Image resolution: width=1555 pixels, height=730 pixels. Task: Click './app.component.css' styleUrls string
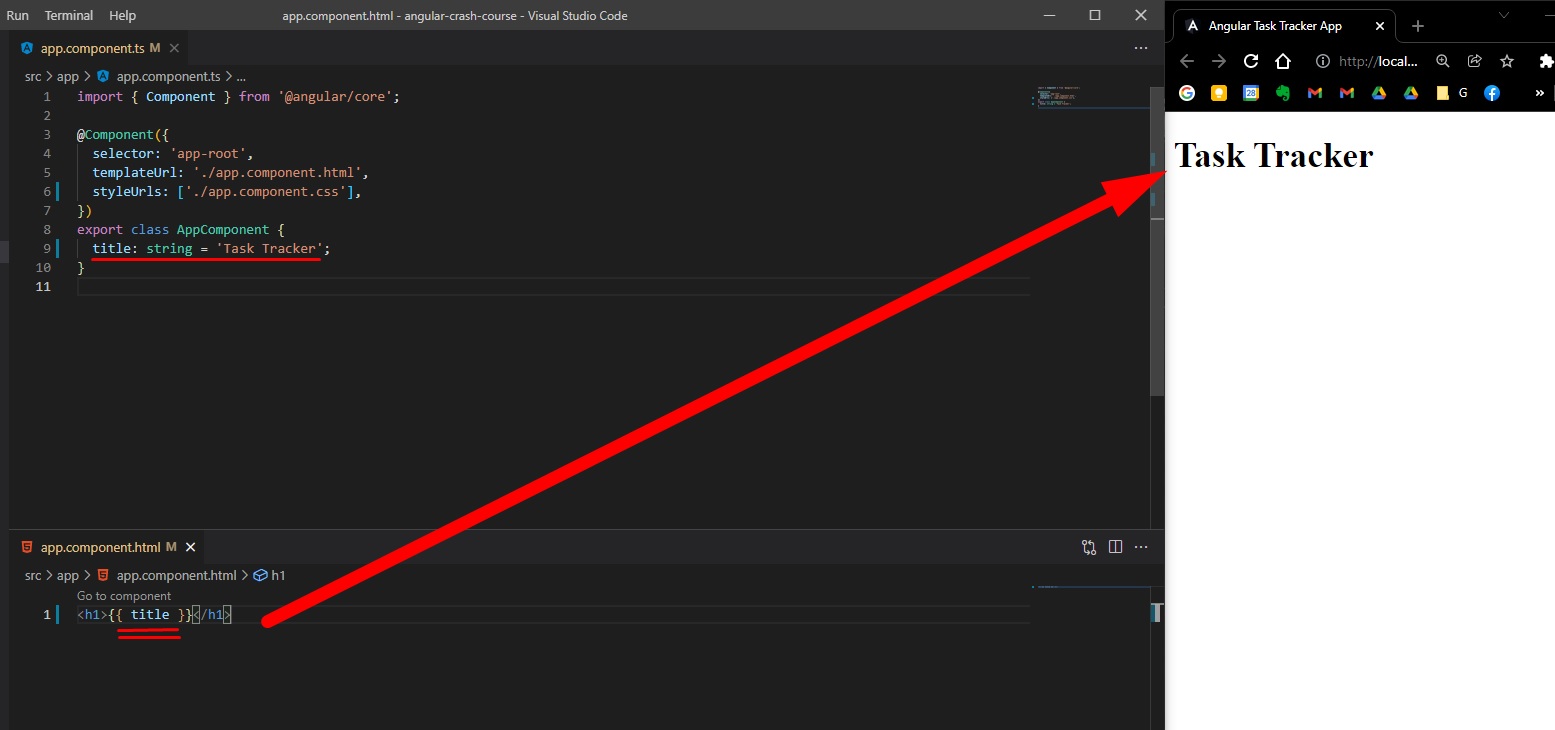(x=266, y=192)
